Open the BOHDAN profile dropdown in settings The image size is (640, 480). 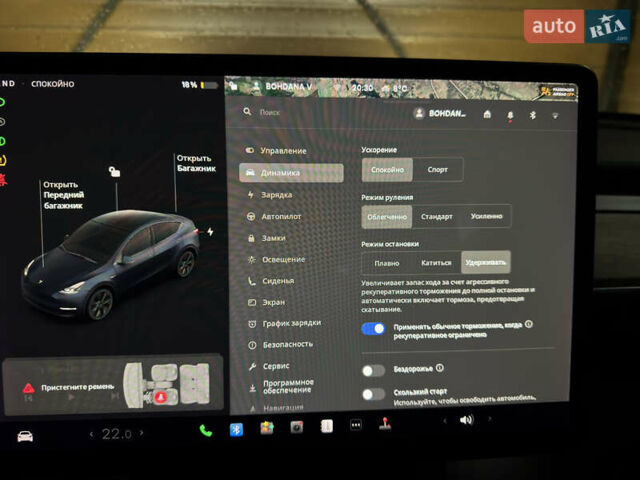coord(440,113)
